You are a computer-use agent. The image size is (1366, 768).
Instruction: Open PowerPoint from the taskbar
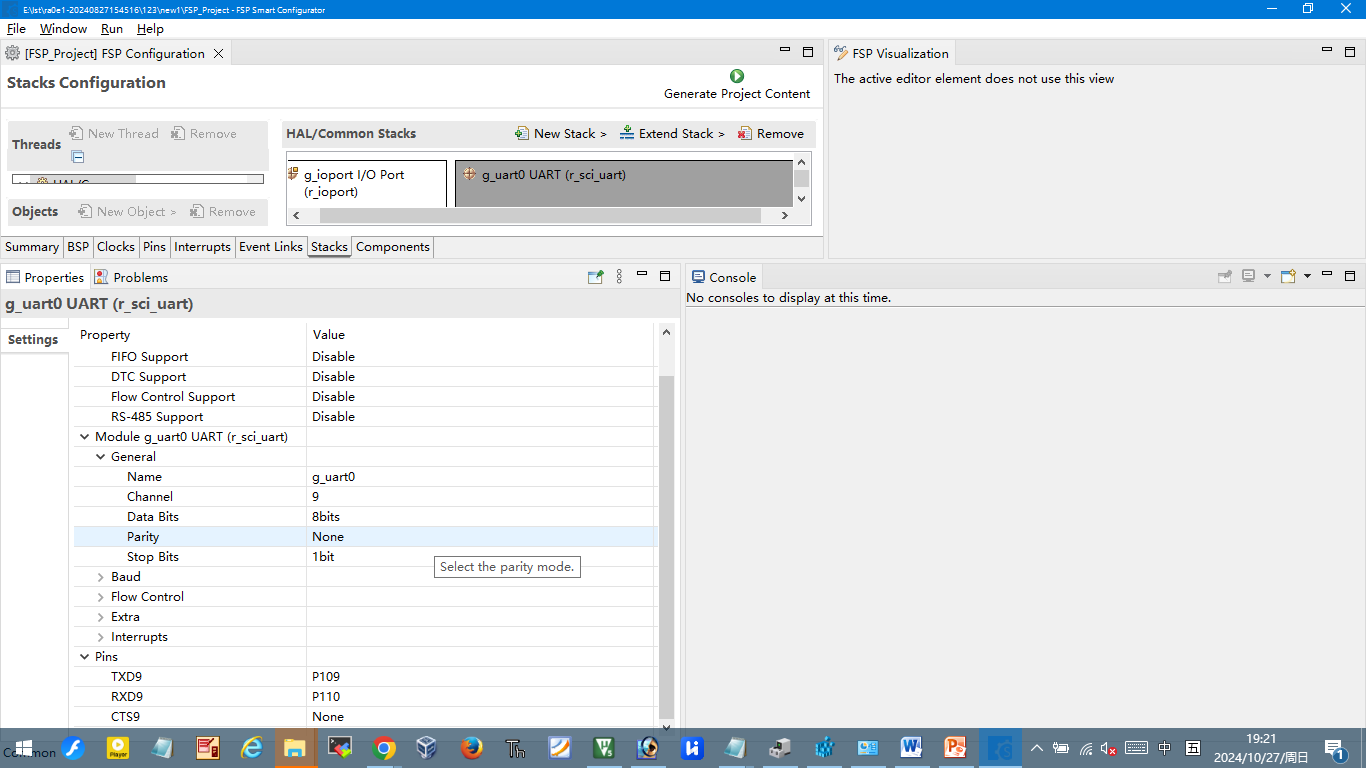955,747
